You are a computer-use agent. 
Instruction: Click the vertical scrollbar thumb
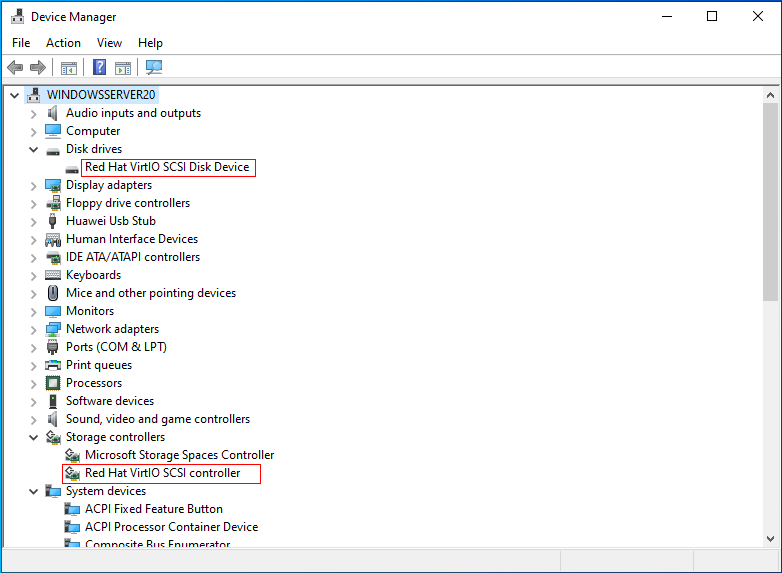click(771, 202)
